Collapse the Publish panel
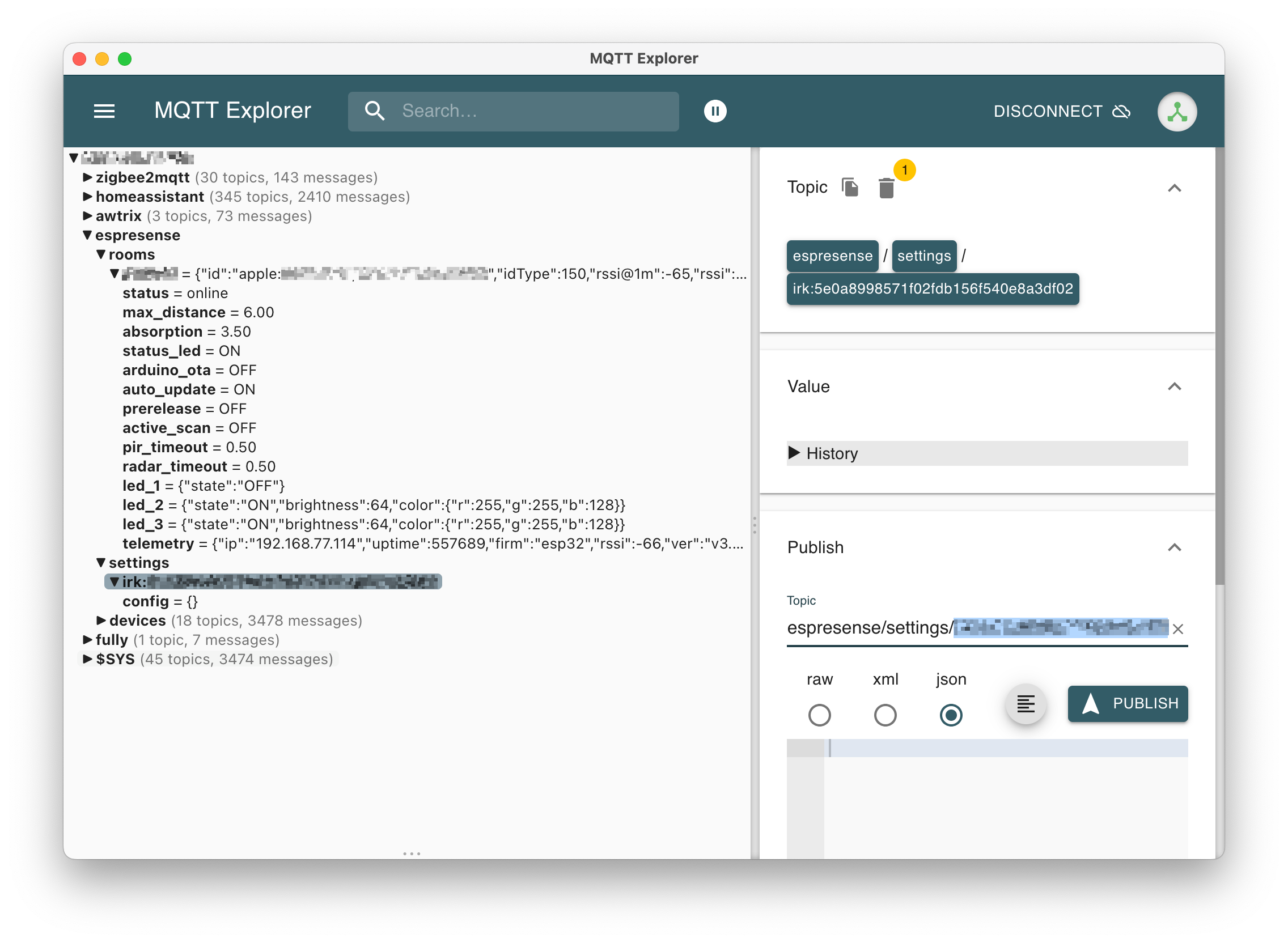 (x=1174, y=547)
